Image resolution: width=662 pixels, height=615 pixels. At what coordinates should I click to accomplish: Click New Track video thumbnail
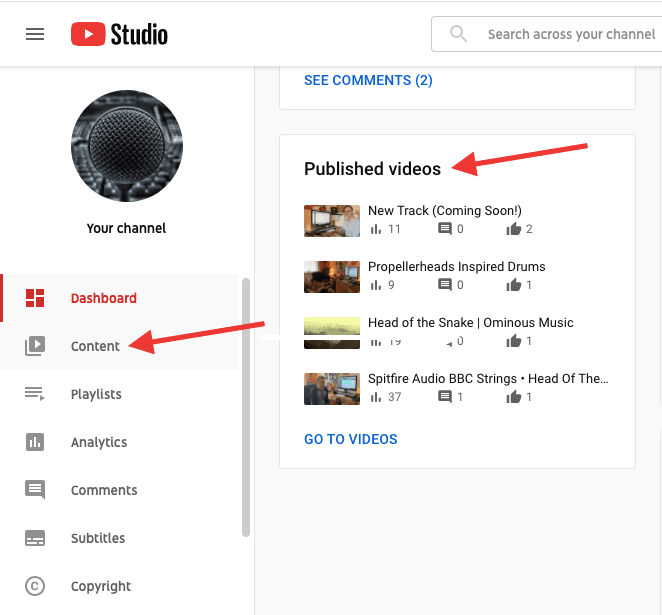(332, 221)
